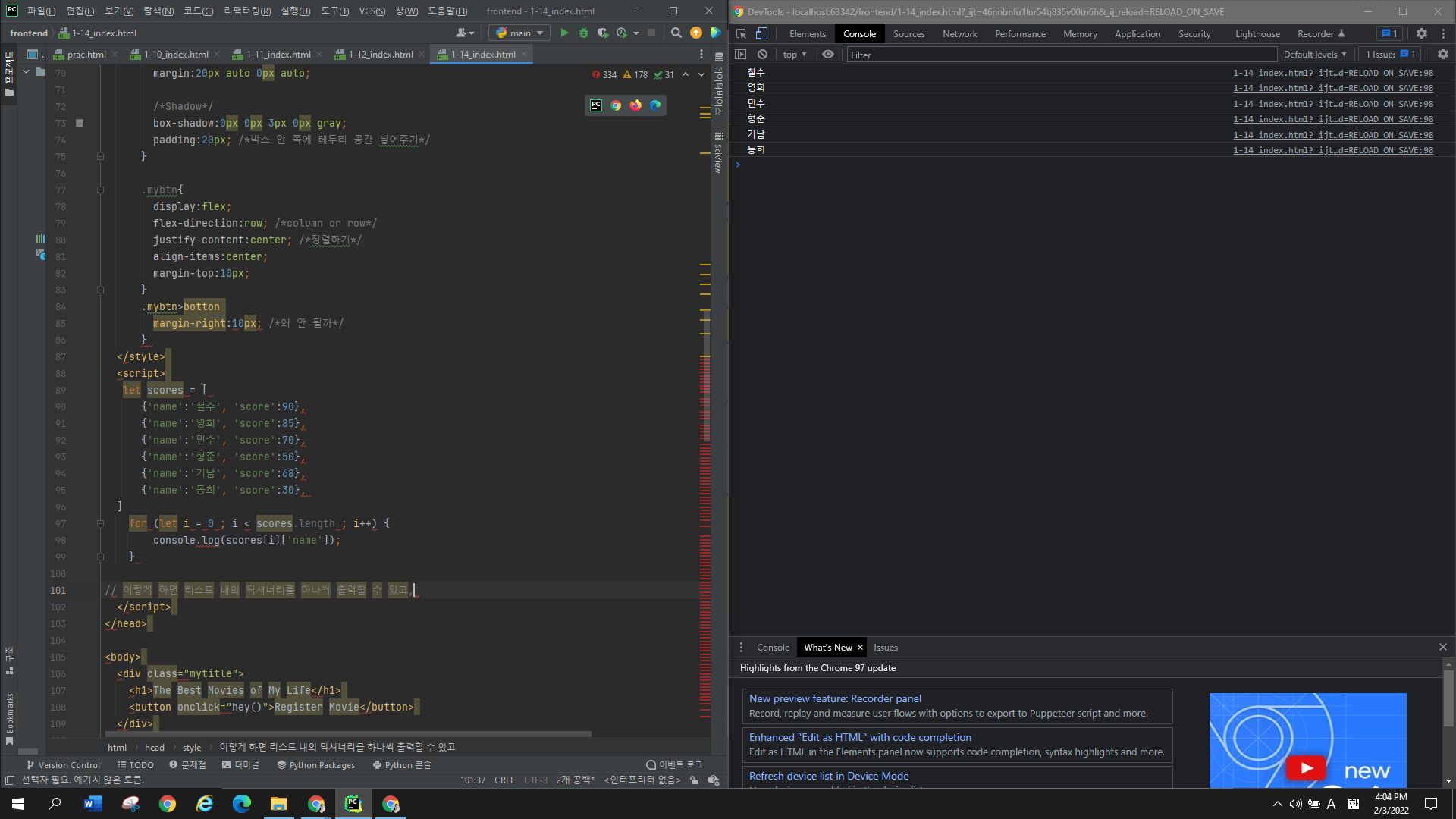Screen dimensions: 1456x819
Task: Switch to the 1-12_index.html editor tab
Action: pos(381,55)
